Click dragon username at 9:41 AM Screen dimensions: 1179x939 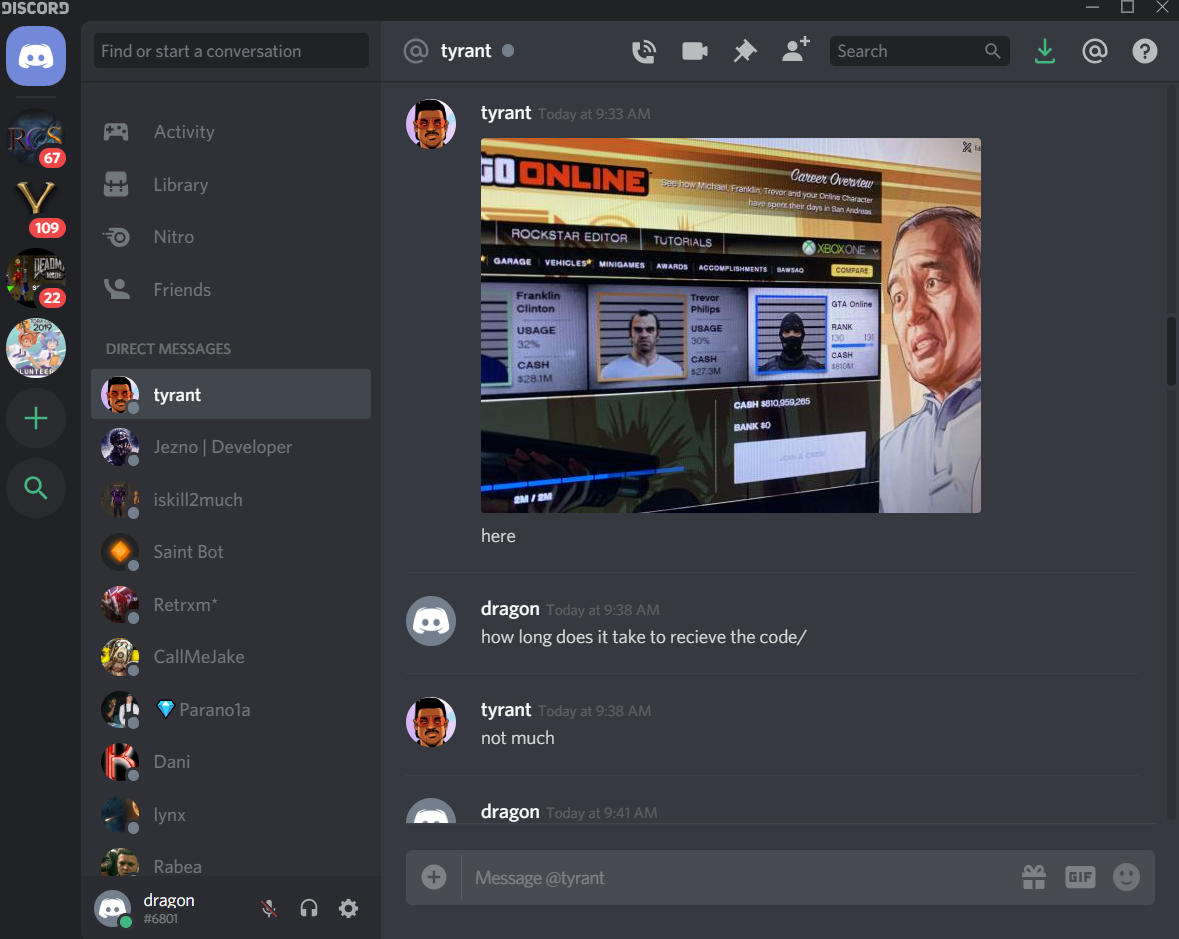pyautogui.click(x=510, y=812)
